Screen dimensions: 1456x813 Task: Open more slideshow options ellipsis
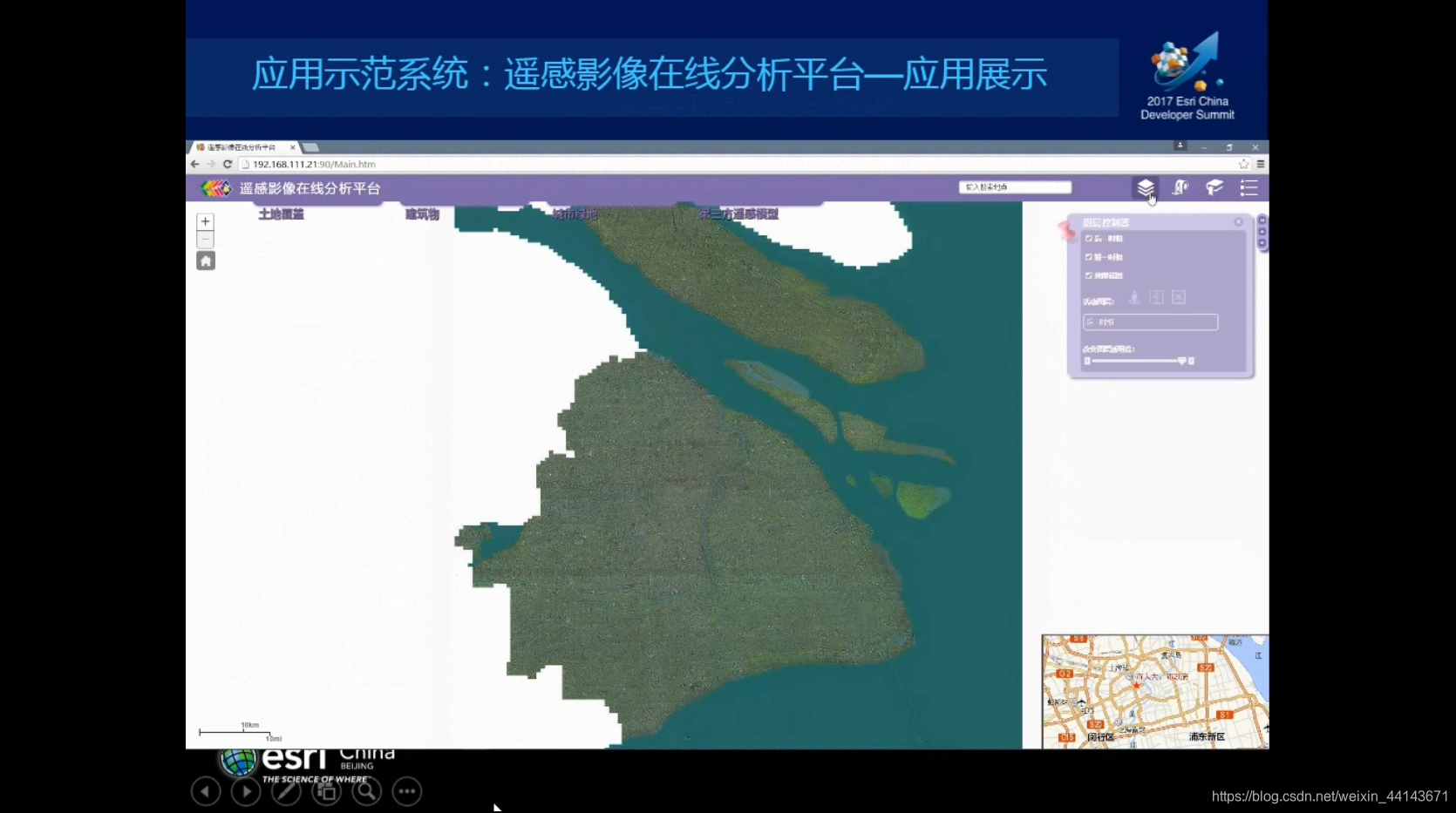(x=407, y=791)
